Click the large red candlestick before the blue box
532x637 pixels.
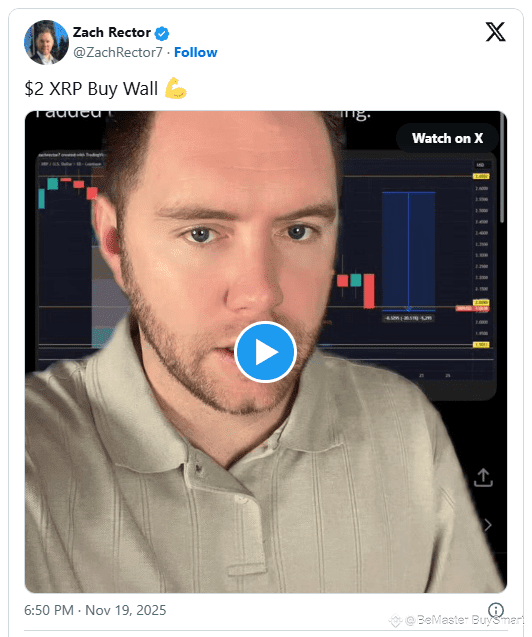point(369,291)
